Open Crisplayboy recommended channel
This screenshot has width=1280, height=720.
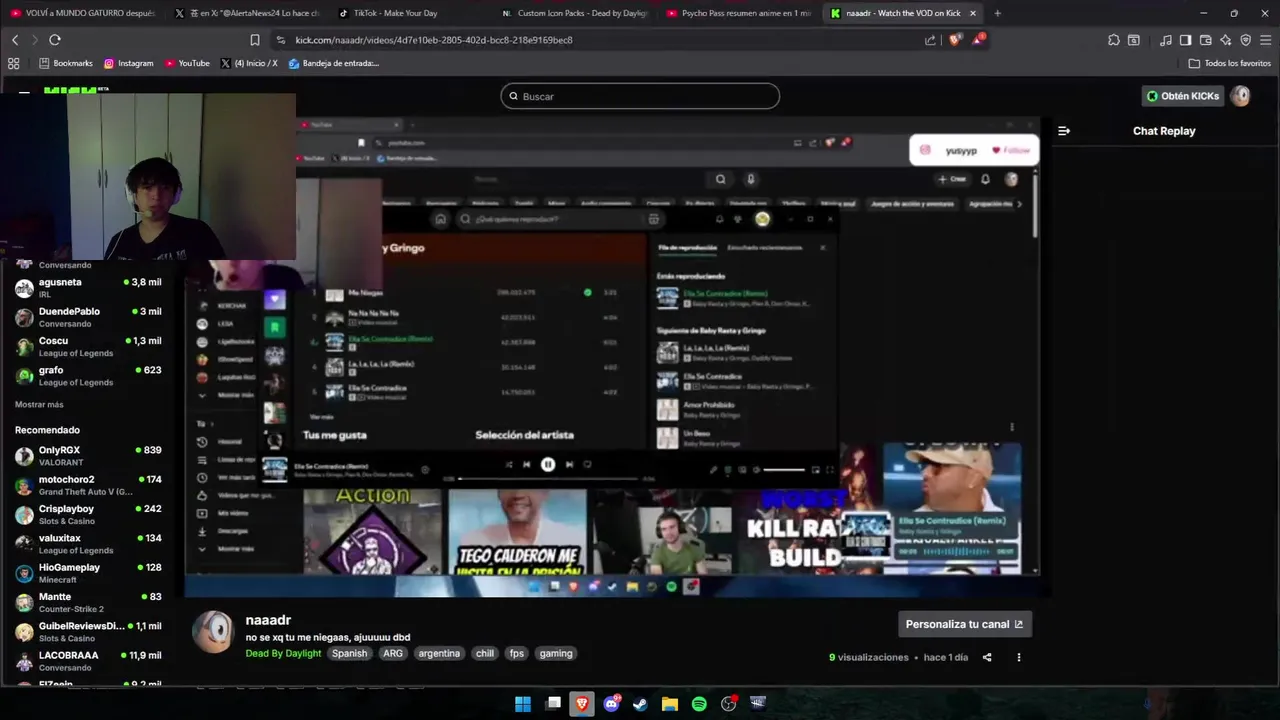click(88, 514)
